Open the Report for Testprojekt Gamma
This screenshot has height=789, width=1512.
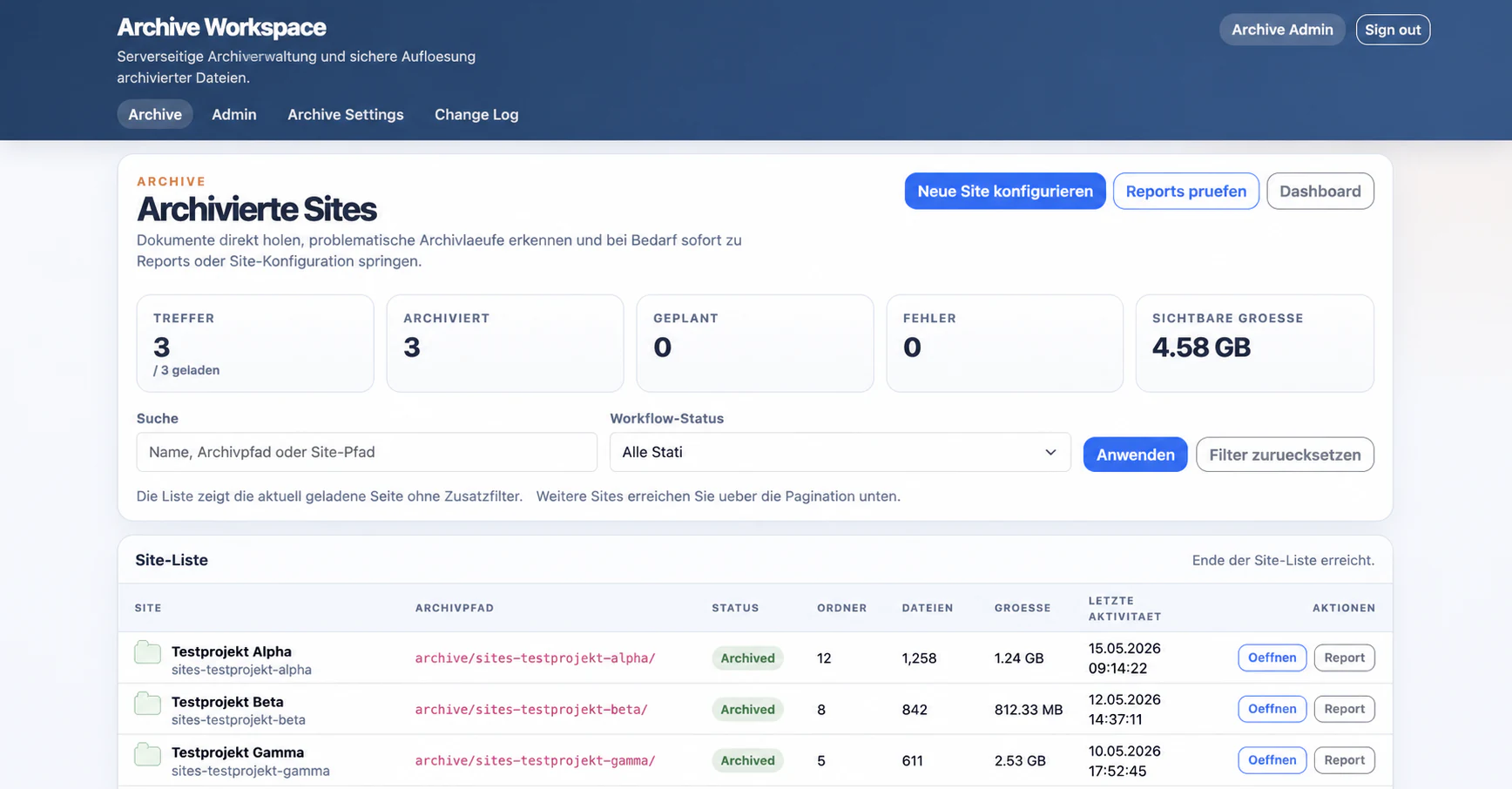pyautogui.click(x=1344, y=760)
